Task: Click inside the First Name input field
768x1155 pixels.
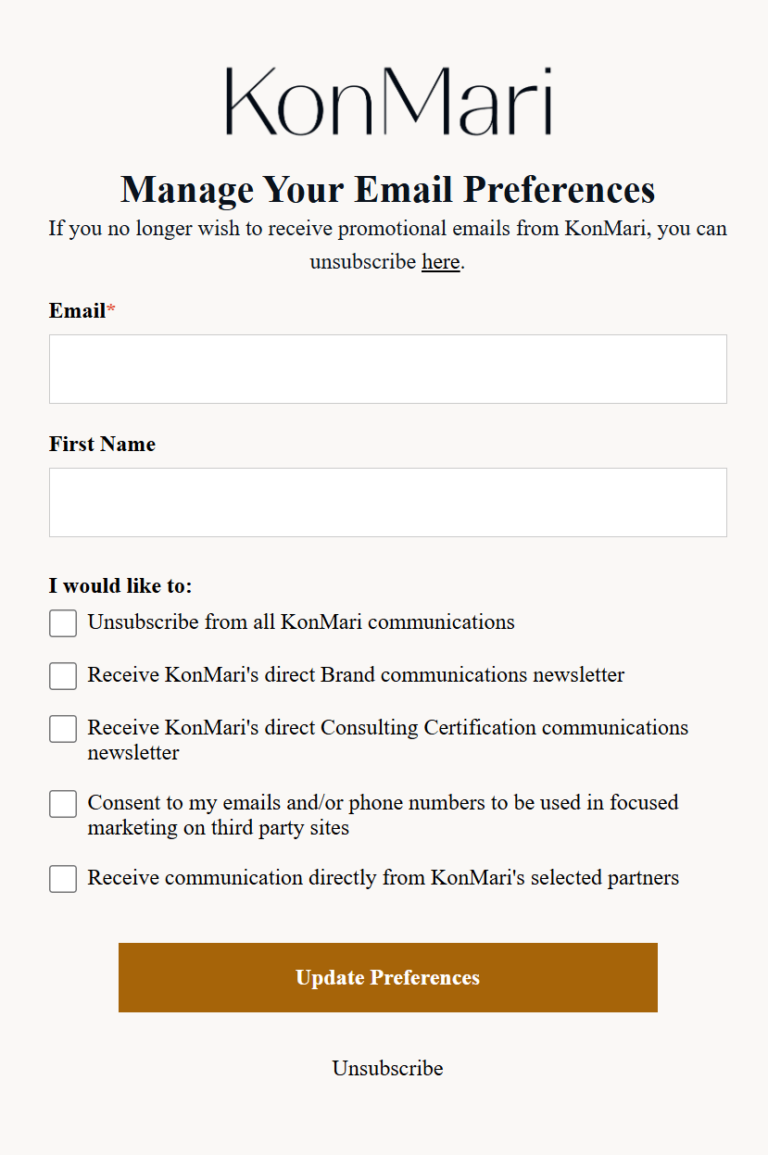Action: pyautogui.click(x=388, y=501)
